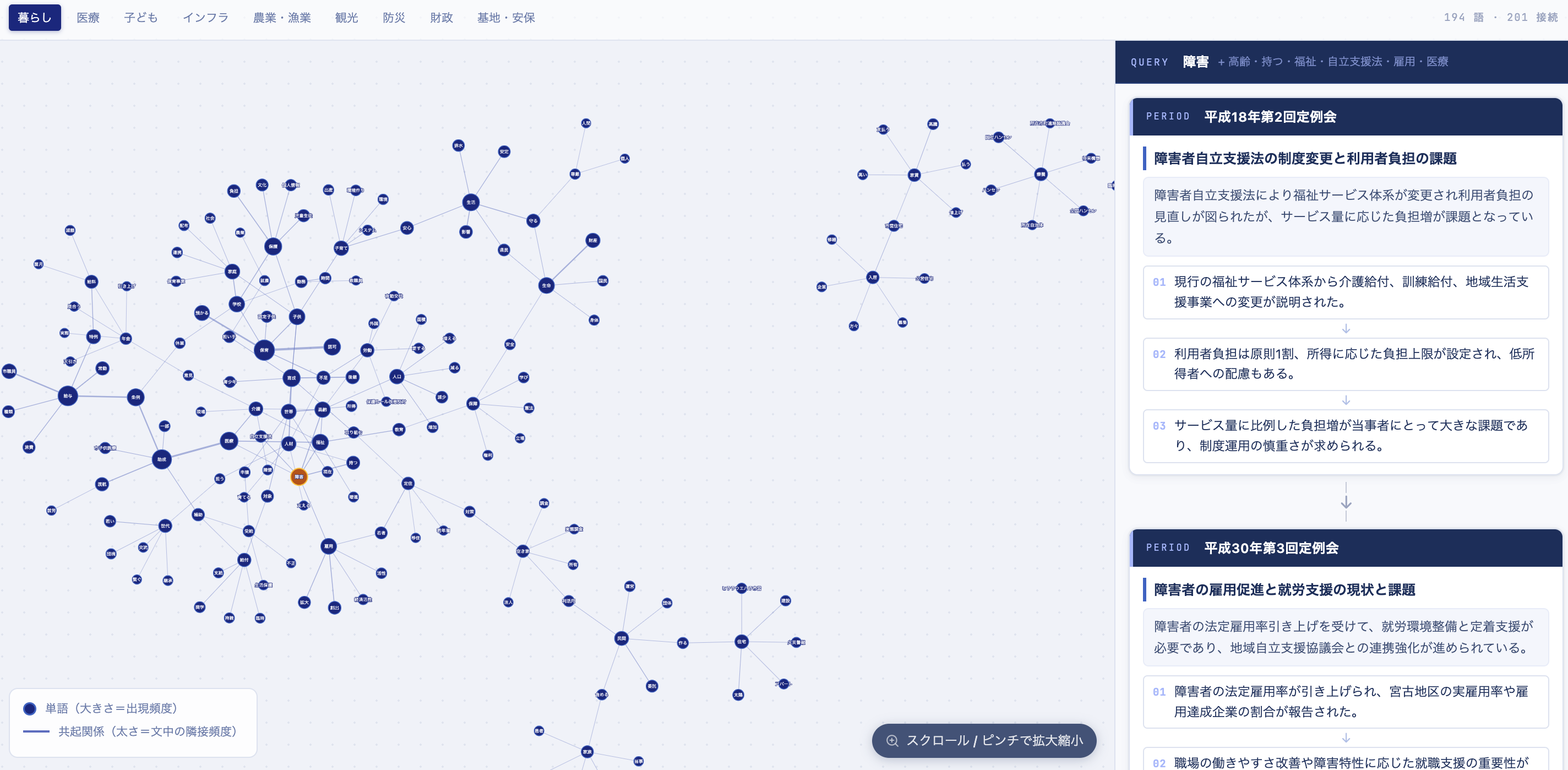This screenshot has width=1568, height=770.
Task: Click heading 障害者の雇用促進と就労支援の現状と課題
Action: pyautogui.click(x=1284, y=590)
